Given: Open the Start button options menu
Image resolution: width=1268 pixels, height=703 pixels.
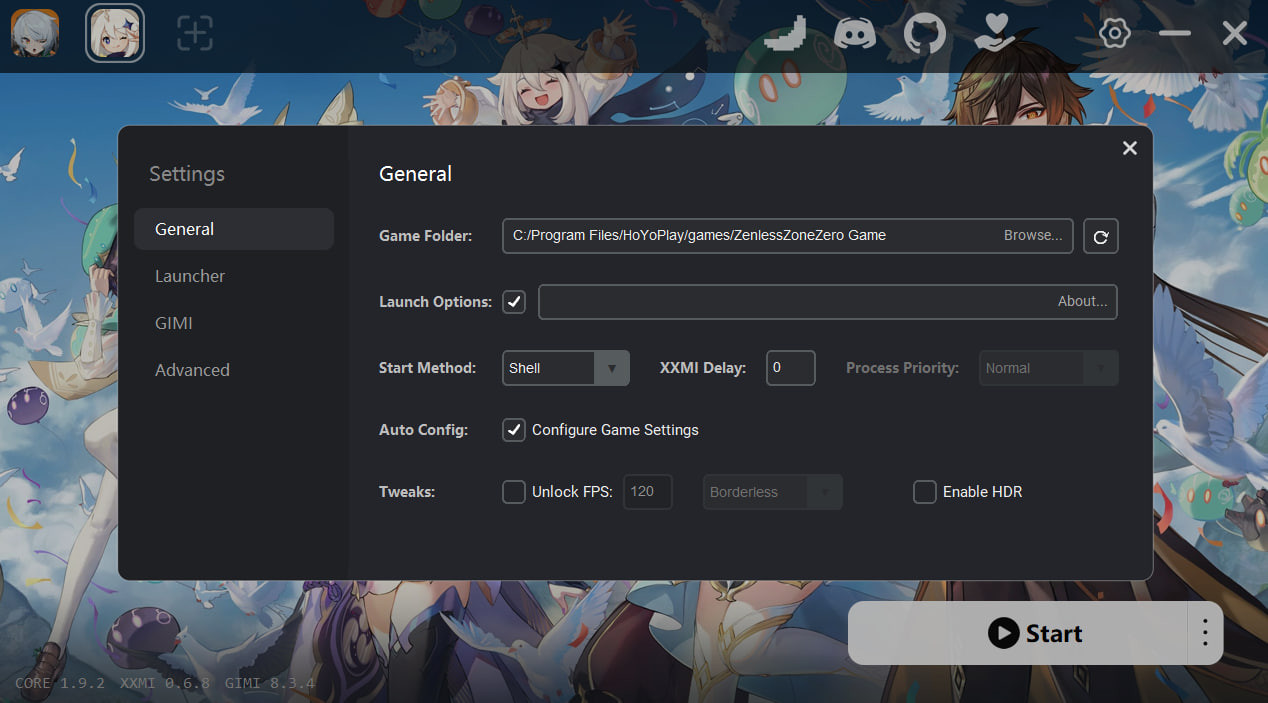Looking at the screenshot, I should click(x=1205, y=633).
